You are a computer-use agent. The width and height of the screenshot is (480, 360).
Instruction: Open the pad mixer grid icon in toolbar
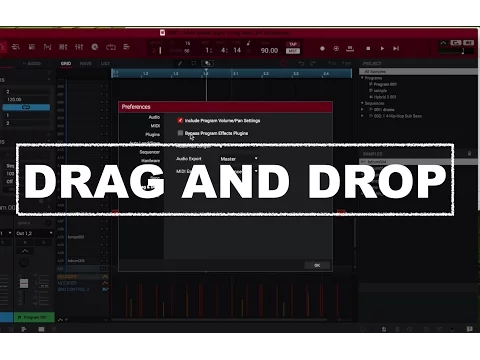(32, 47)
